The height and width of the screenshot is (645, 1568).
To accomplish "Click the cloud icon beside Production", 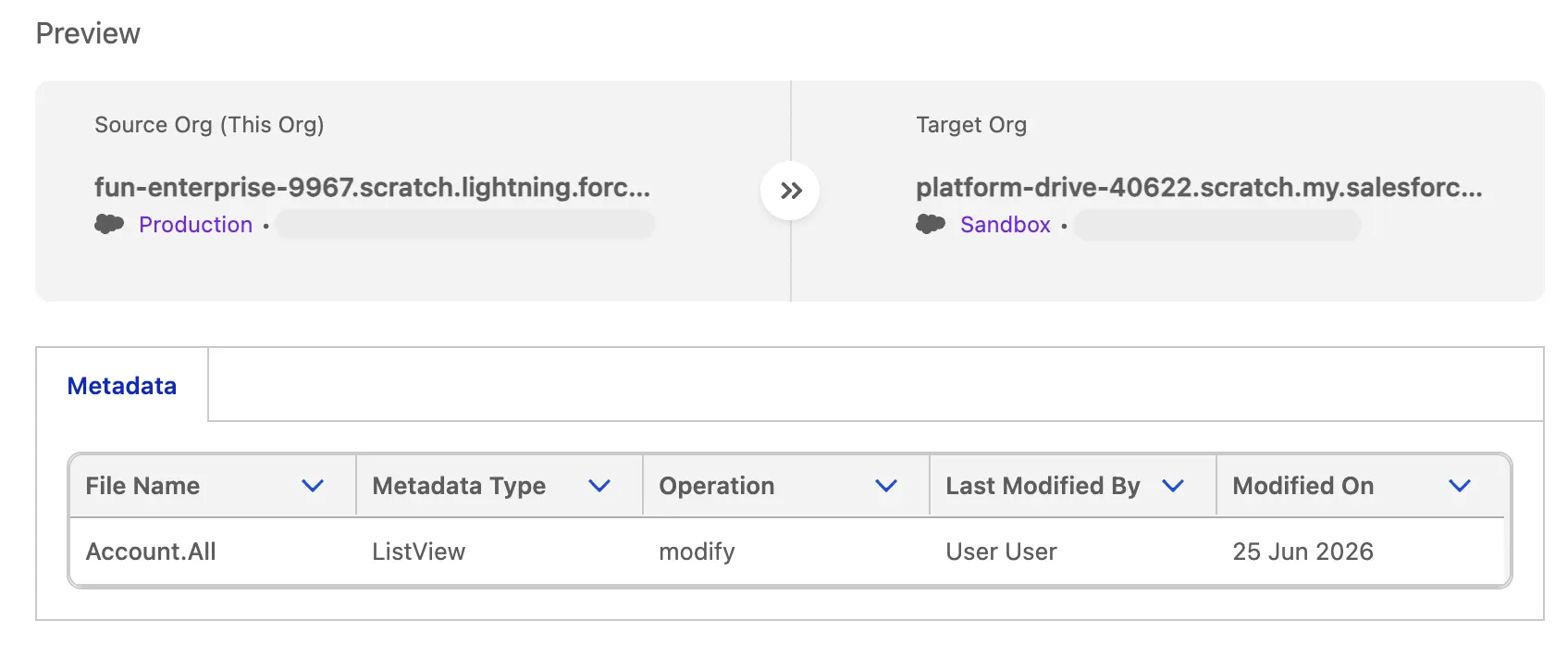I will tap(109, 224).
